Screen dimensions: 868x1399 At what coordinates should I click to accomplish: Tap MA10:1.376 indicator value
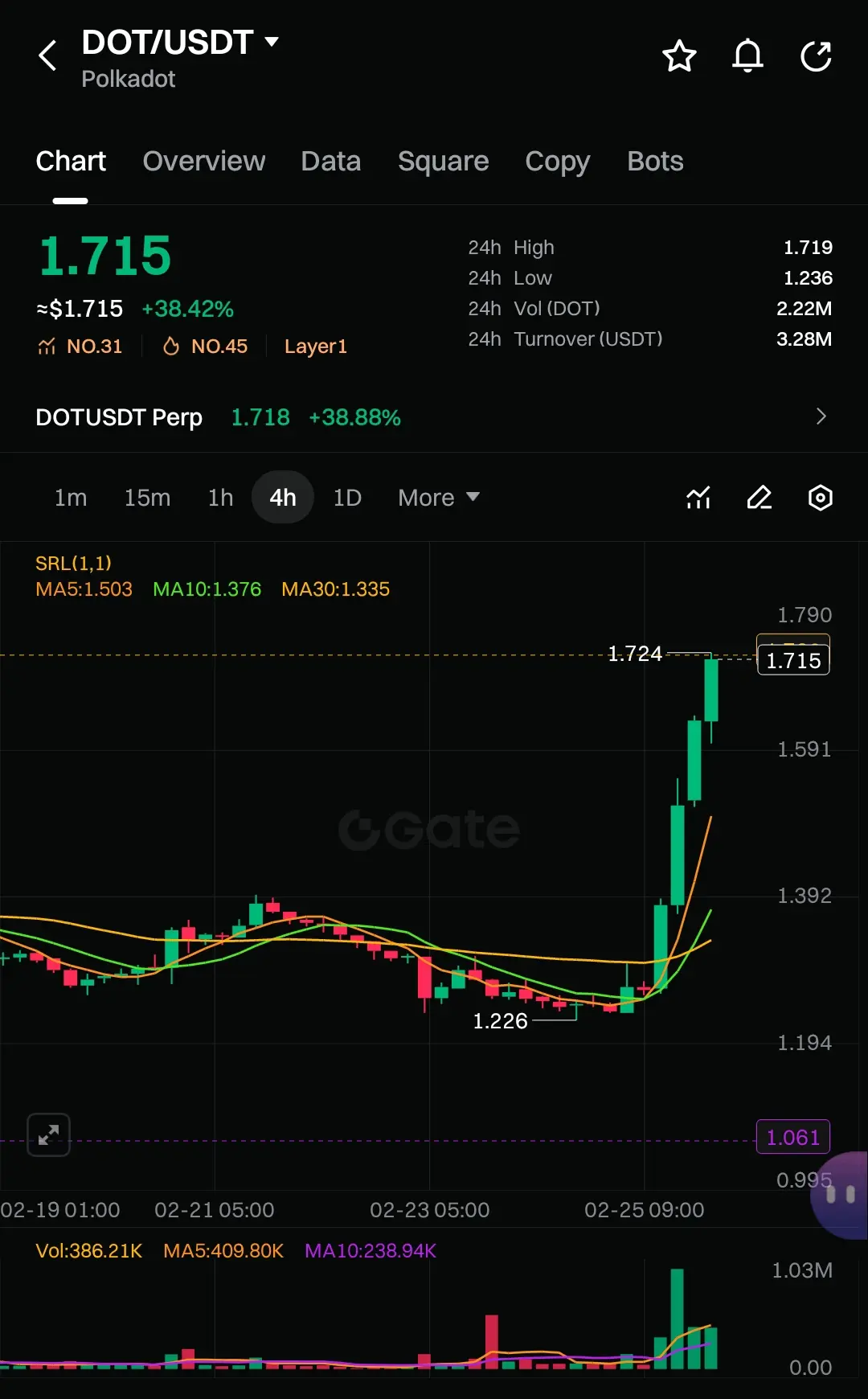click(x=207, y=589)
